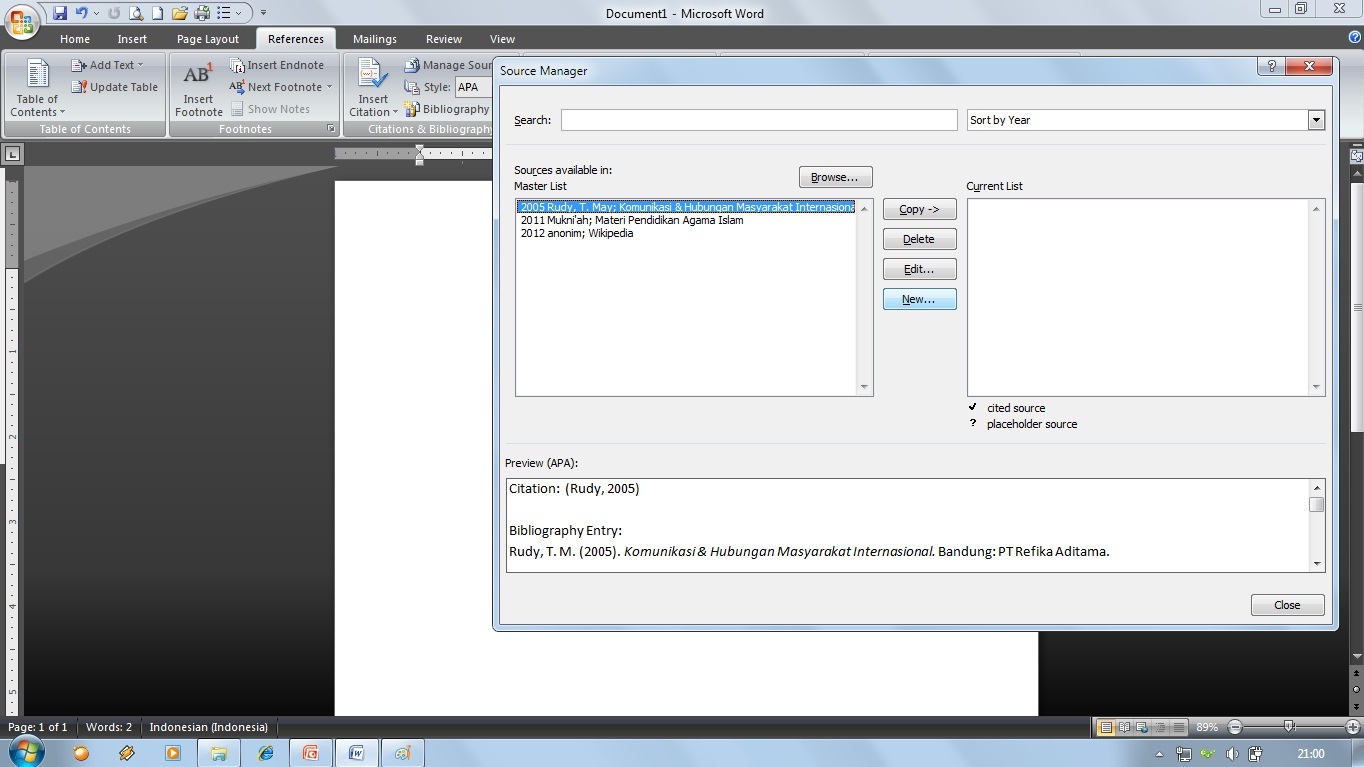
Task: Click the Copy -> button
Action: tap(919, 209)
